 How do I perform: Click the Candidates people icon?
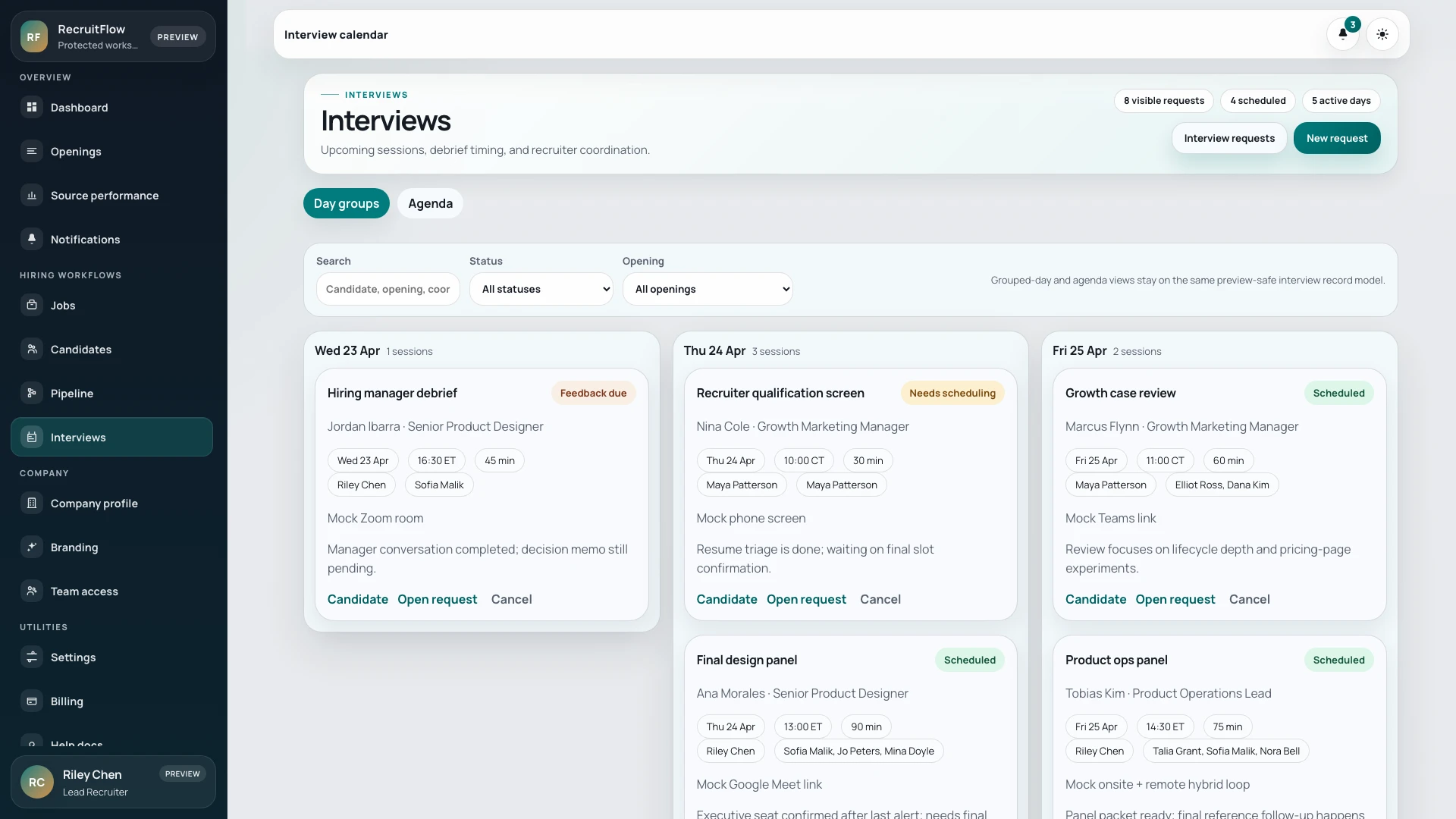pos(32,350)
